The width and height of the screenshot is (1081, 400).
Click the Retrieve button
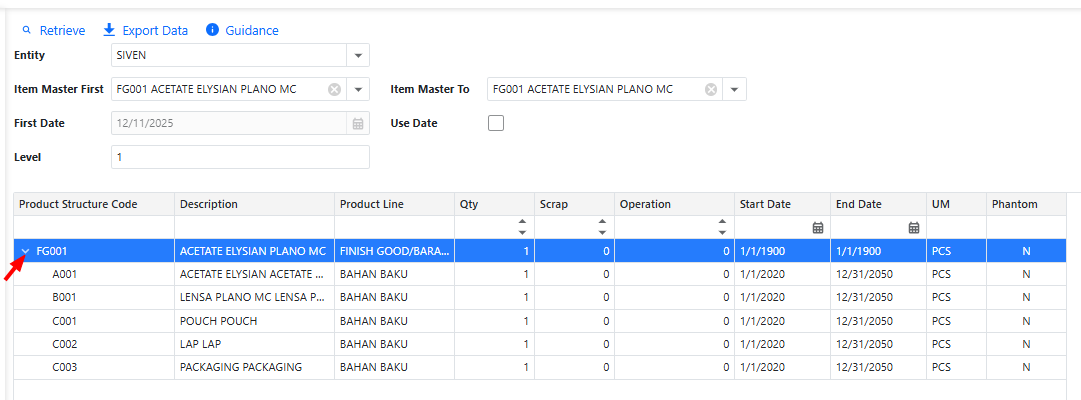click(54, 30)
